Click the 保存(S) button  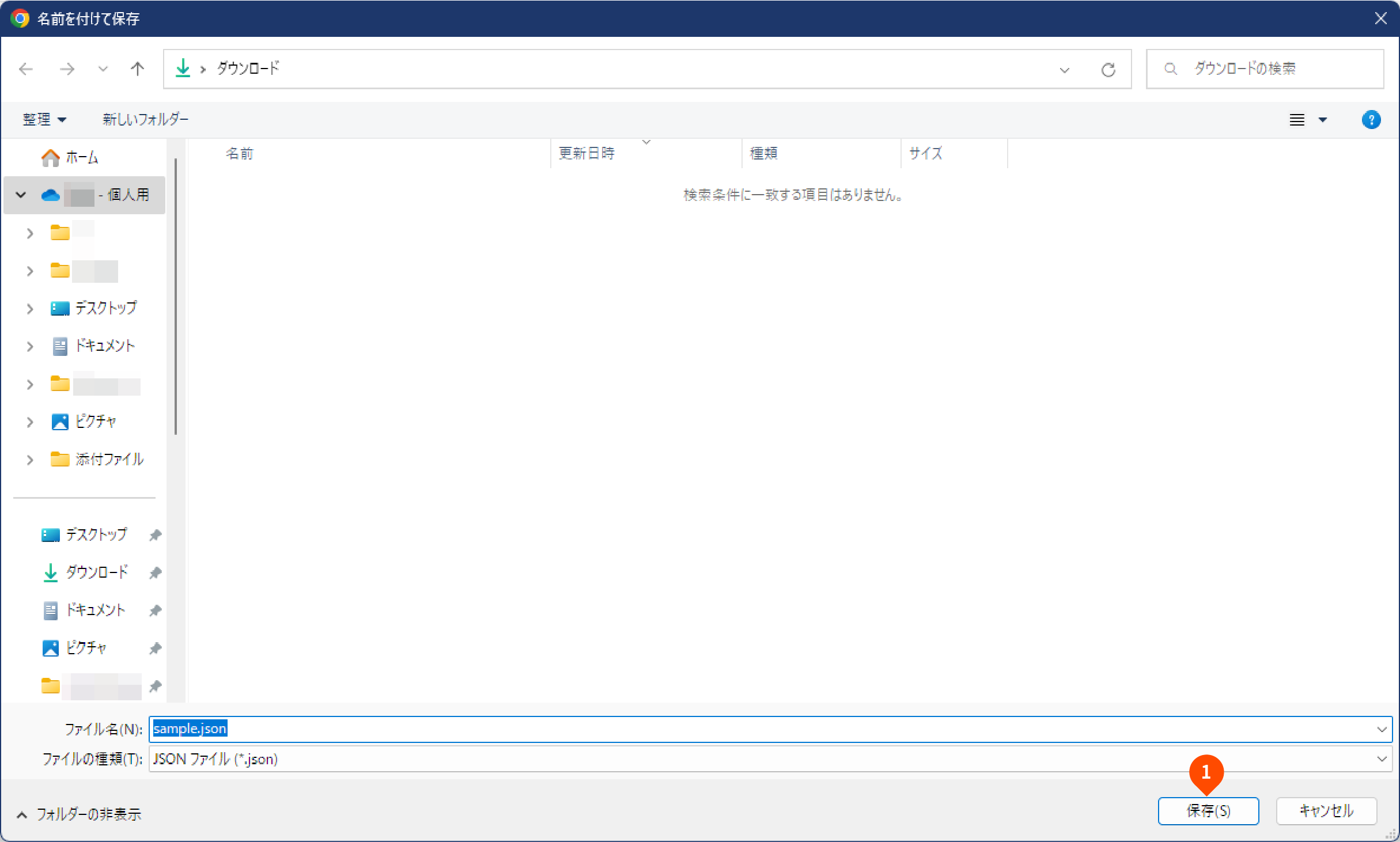click(1208, 811)
